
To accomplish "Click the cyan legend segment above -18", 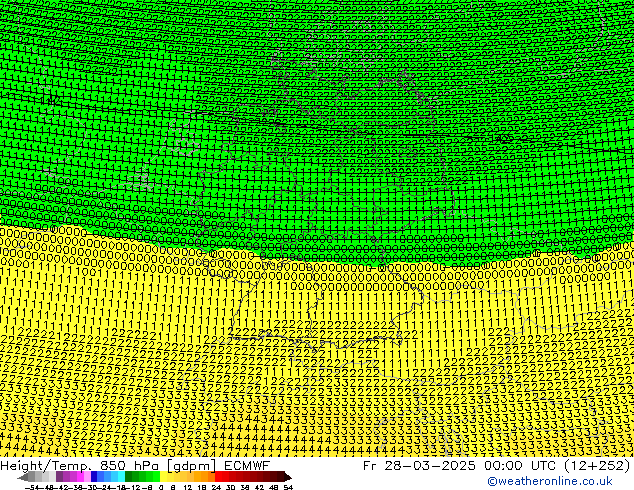I will click(121, 476).
